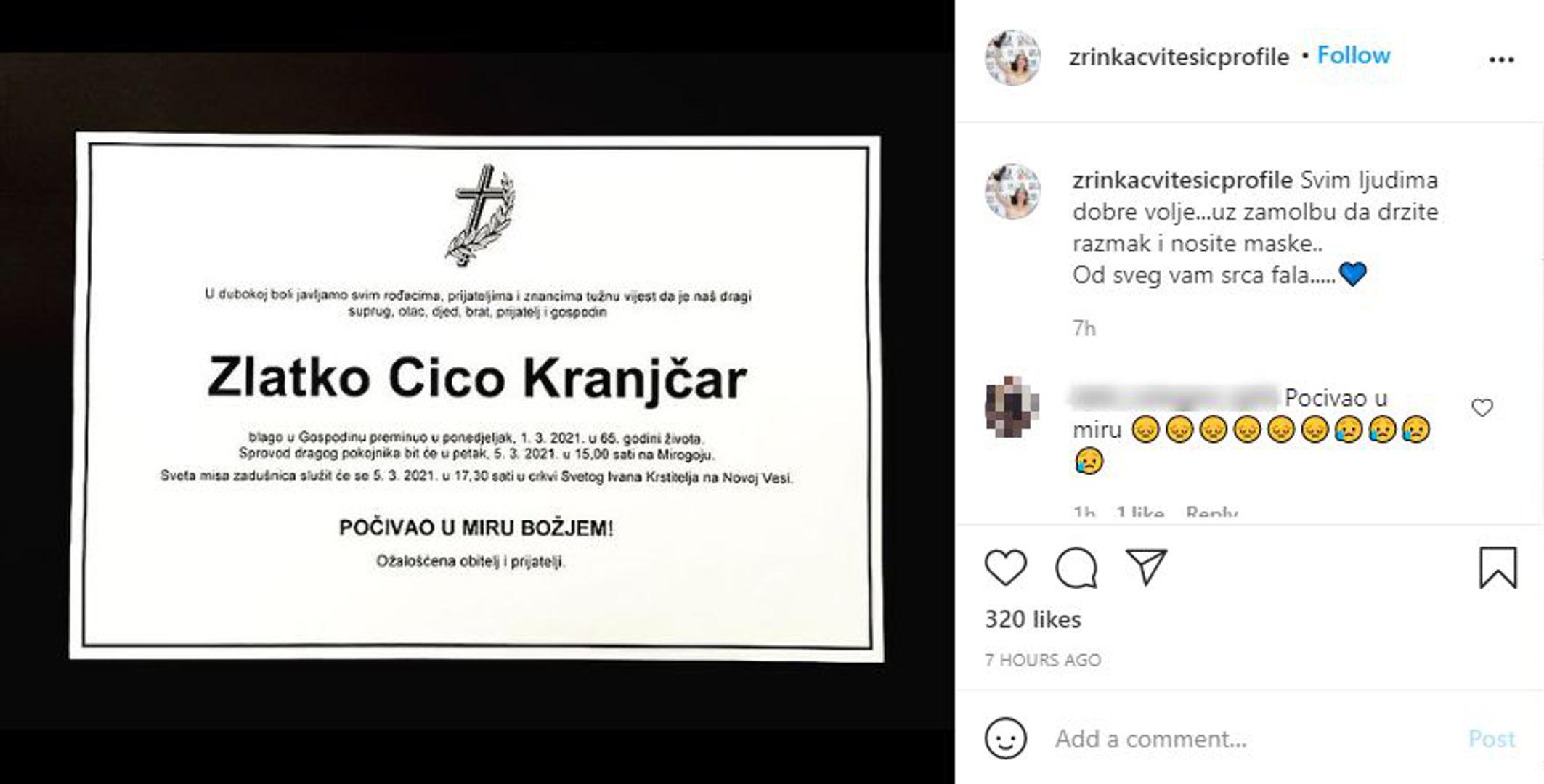Open zrinkacvitesicprofile username in caption

1182,179
